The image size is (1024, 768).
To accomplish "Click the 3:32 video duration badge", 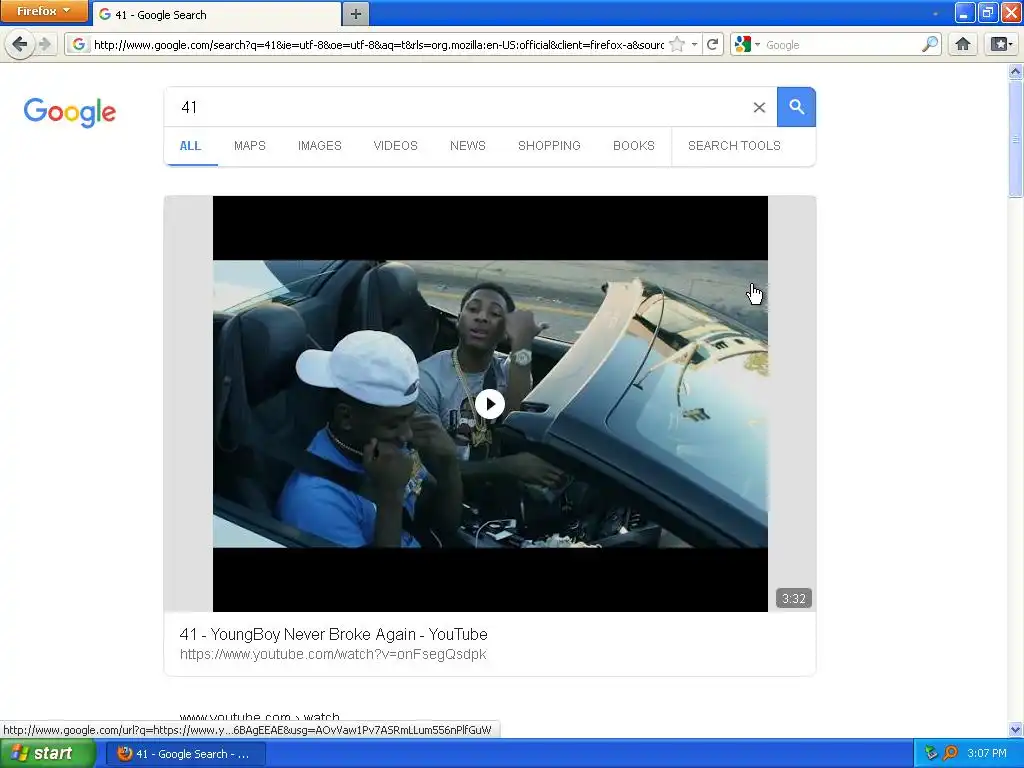I will click(x=793, y=599).
